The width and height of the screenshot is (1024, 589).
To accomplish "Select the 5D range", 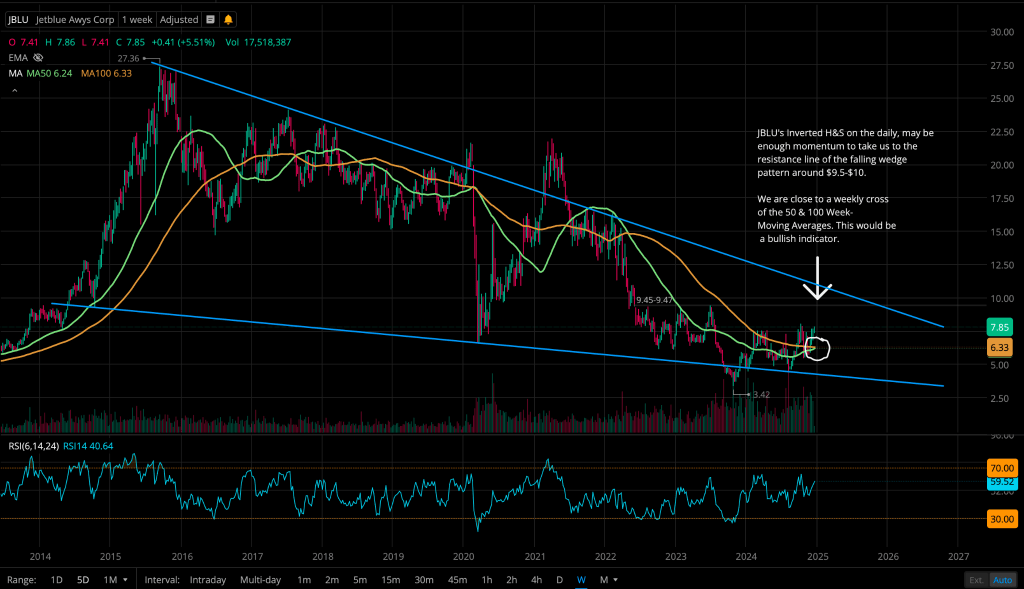I will pos(83,579).
